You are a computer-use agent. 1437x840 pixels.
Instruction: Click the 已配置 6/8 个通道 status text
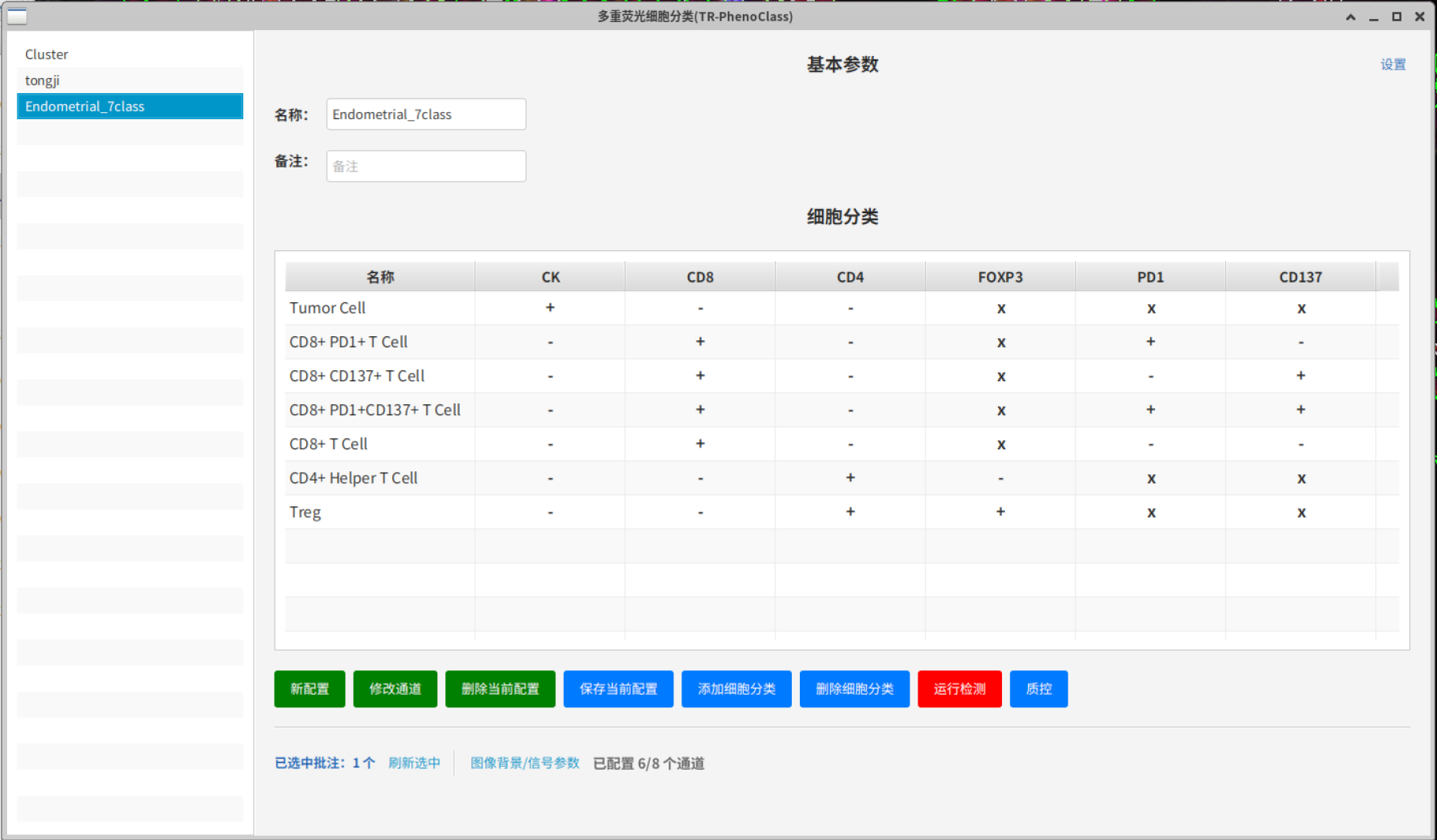[649, 763]
